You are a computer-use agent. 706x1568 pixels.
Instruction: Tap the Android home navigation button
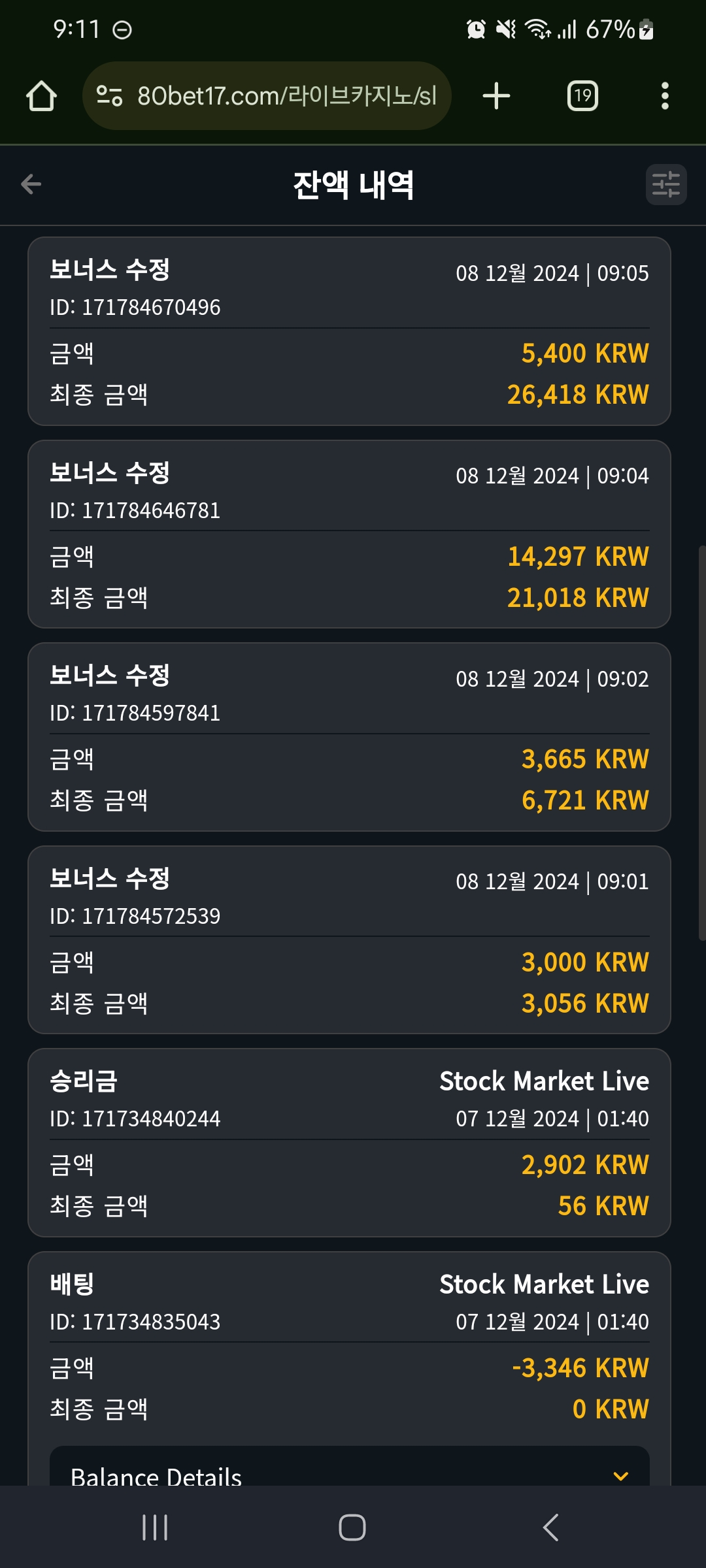pyautogui.click(x=352, y=1527)
